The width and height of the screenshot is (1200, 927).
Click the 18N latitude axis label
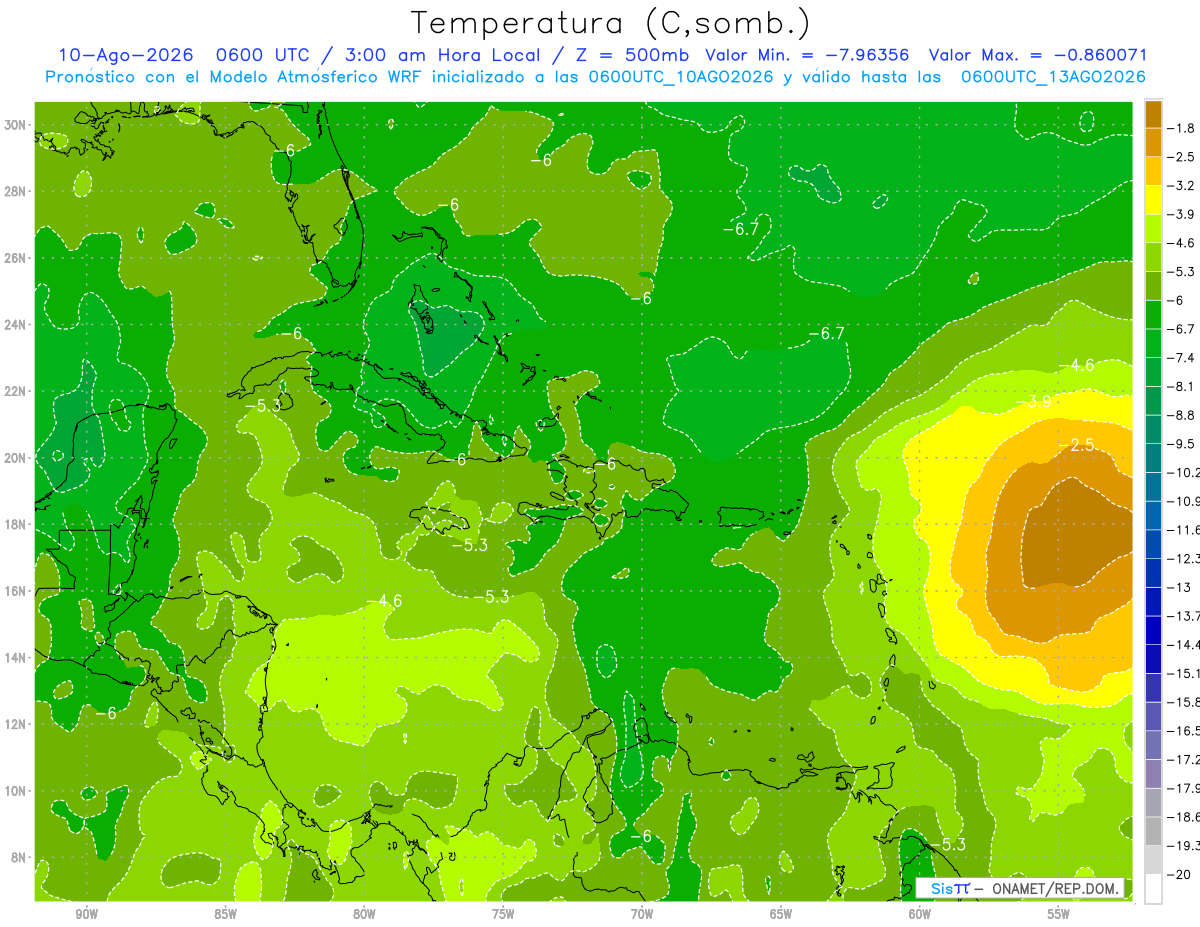tap(14, 524)
